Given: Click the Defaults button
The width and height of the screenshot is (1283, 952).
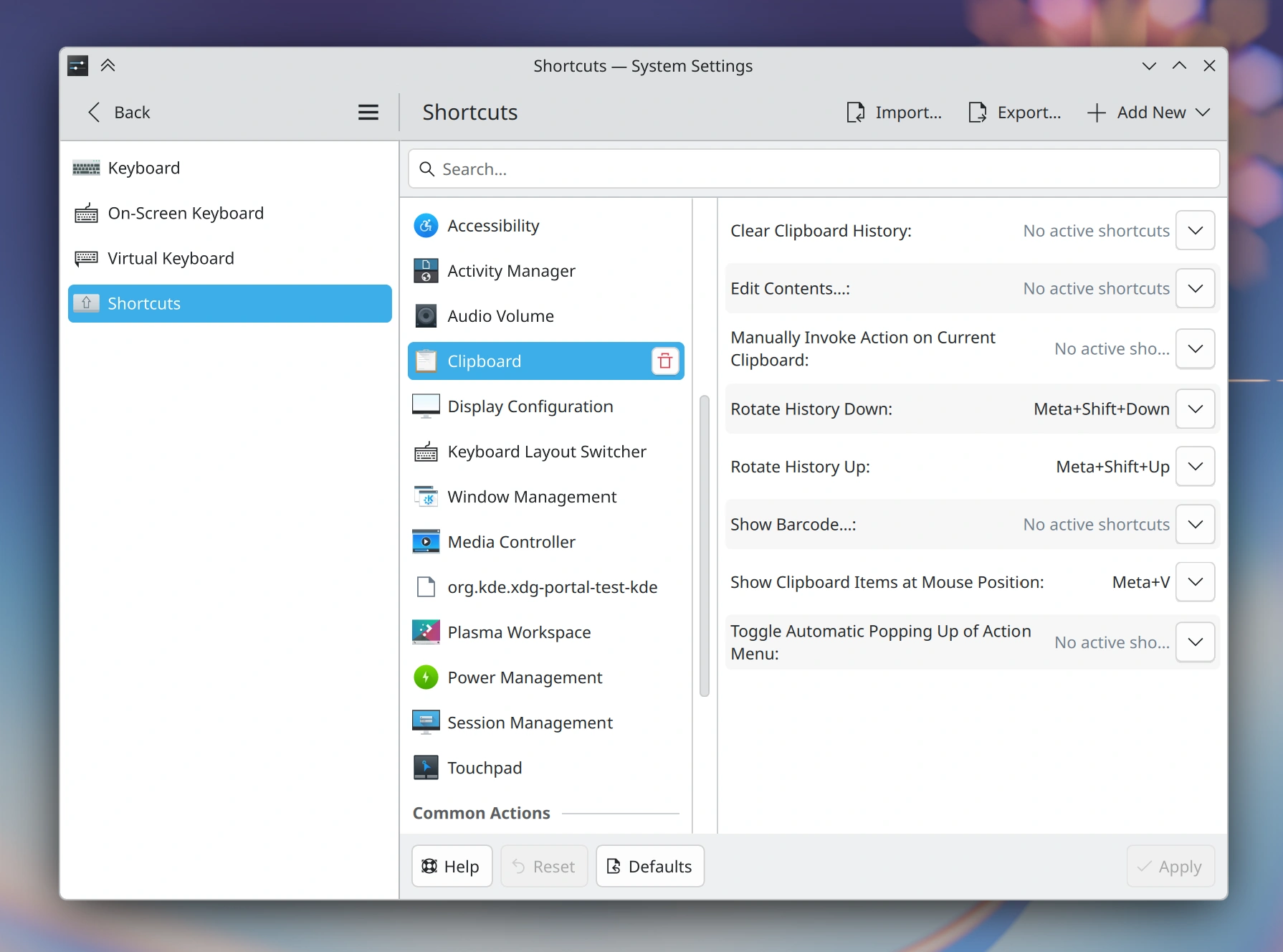Looking at the screenshot, I should pos(650,866).
